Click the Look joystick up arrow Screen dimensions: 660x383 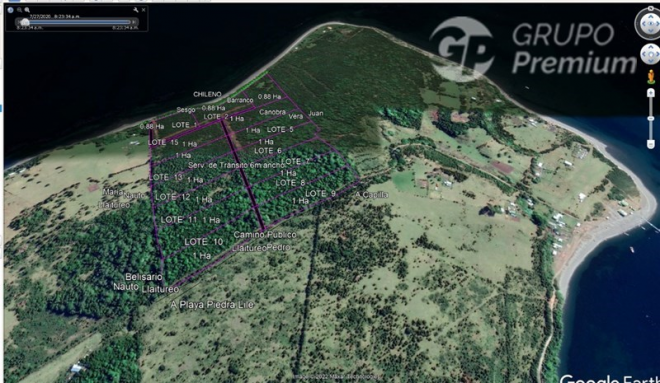[x=651, y=16]
